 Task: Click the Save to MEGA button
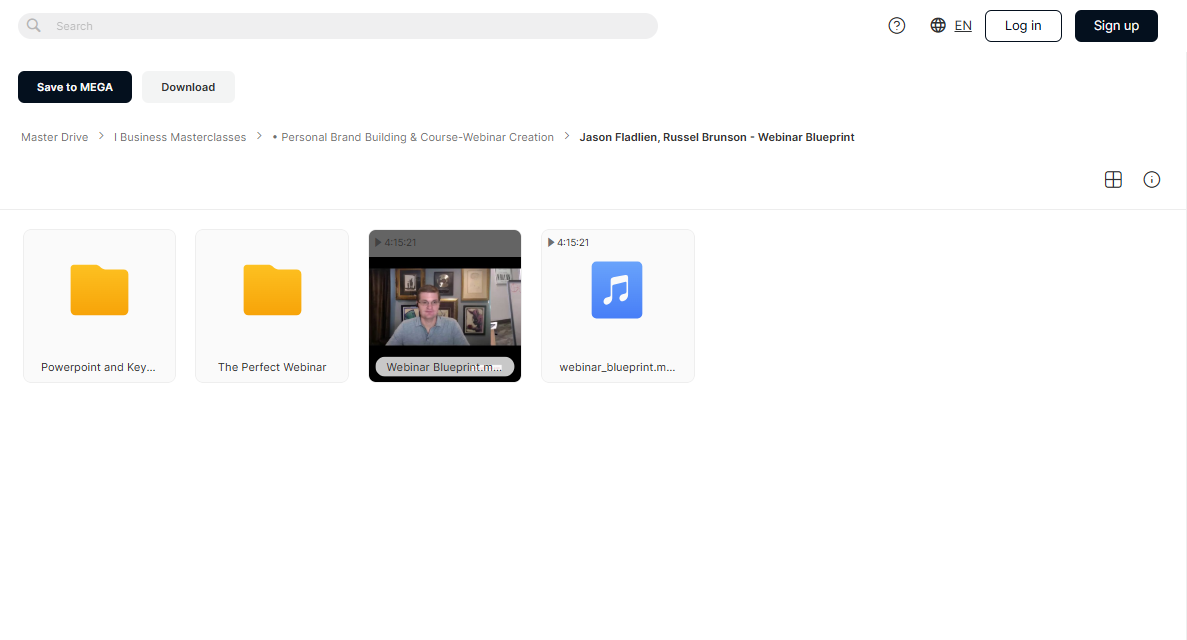click(75, 87)
